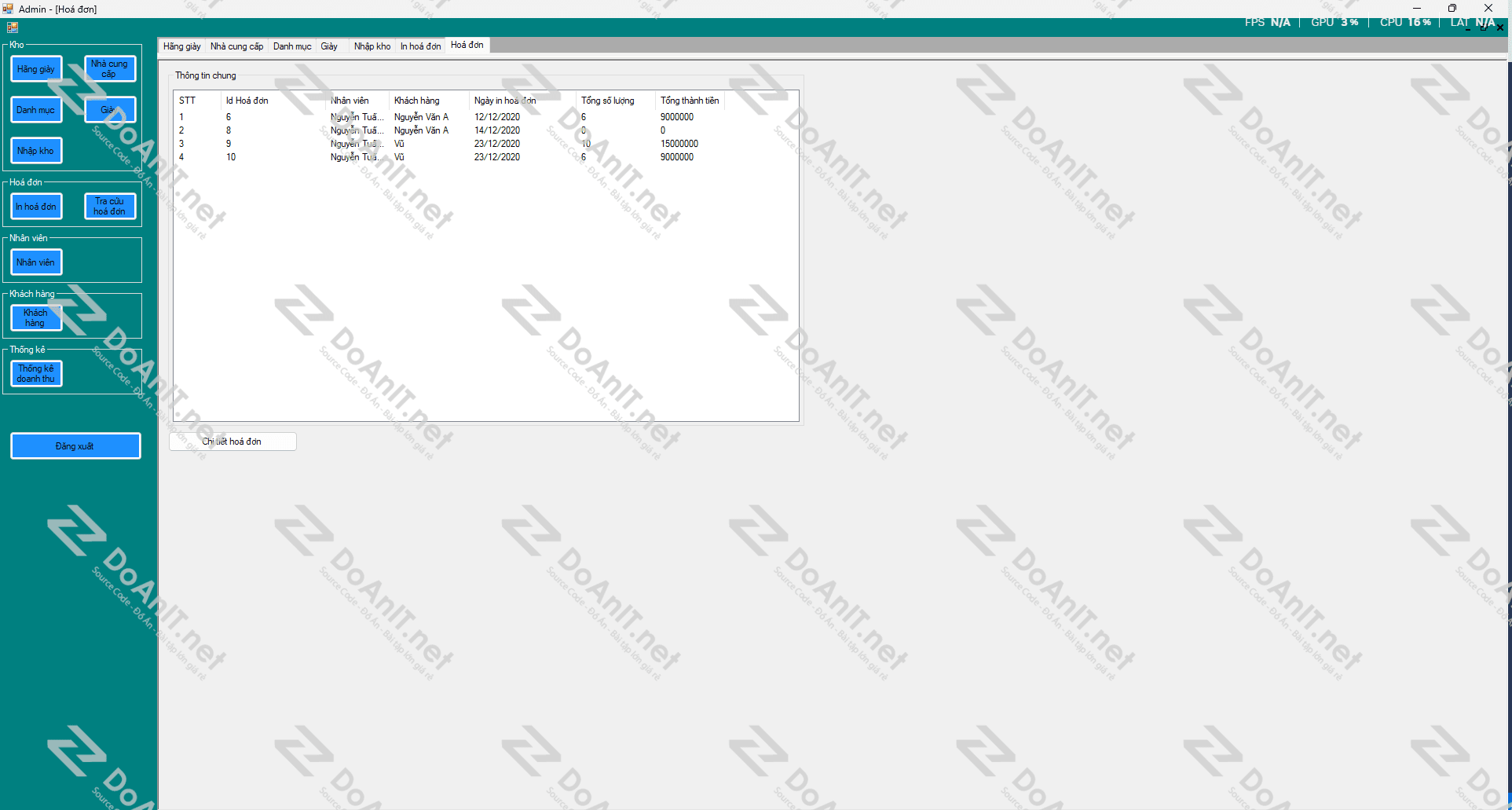
Task: Click the 9000000 total in row 4
Action: 677,157
